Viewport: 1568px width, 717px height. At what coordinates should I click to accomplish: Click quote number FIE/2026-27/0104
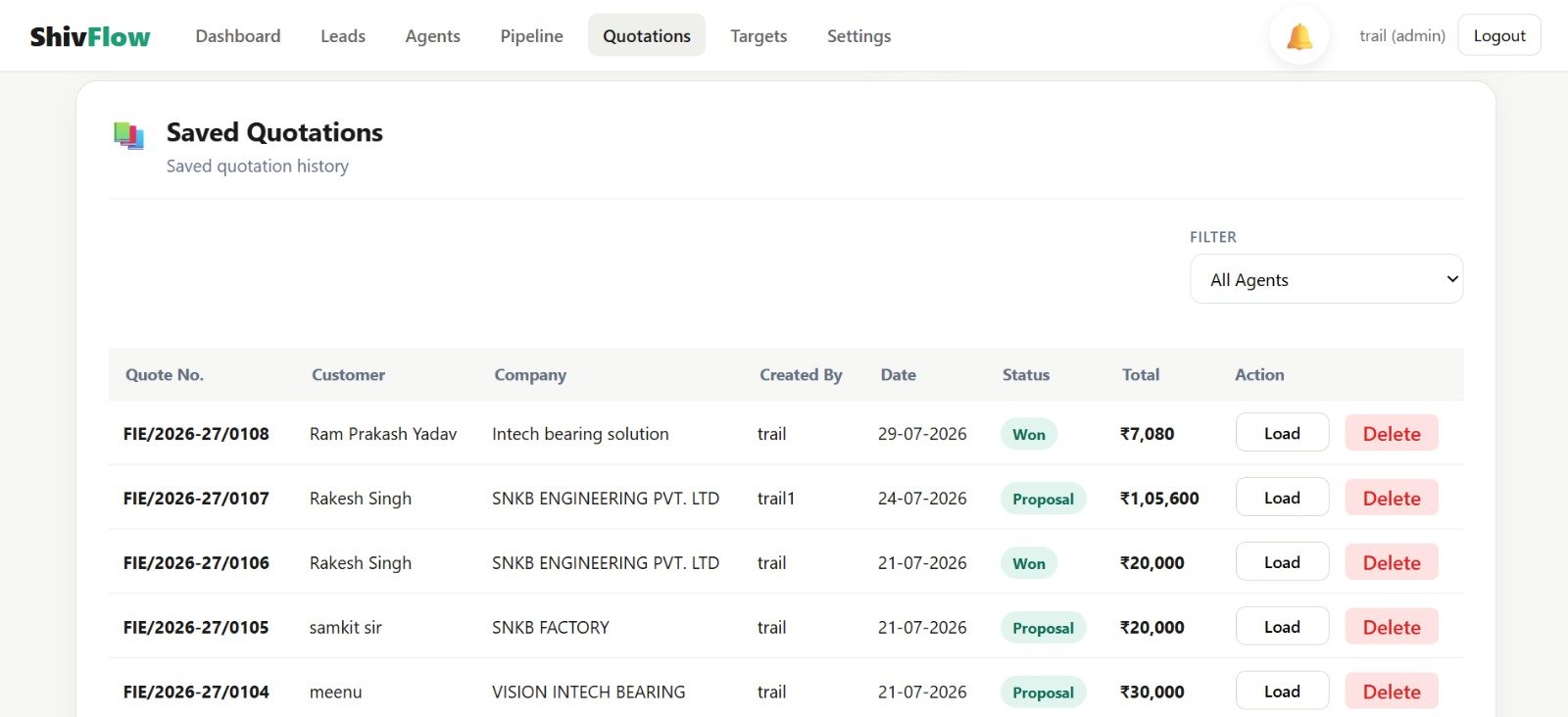[196, 693]
